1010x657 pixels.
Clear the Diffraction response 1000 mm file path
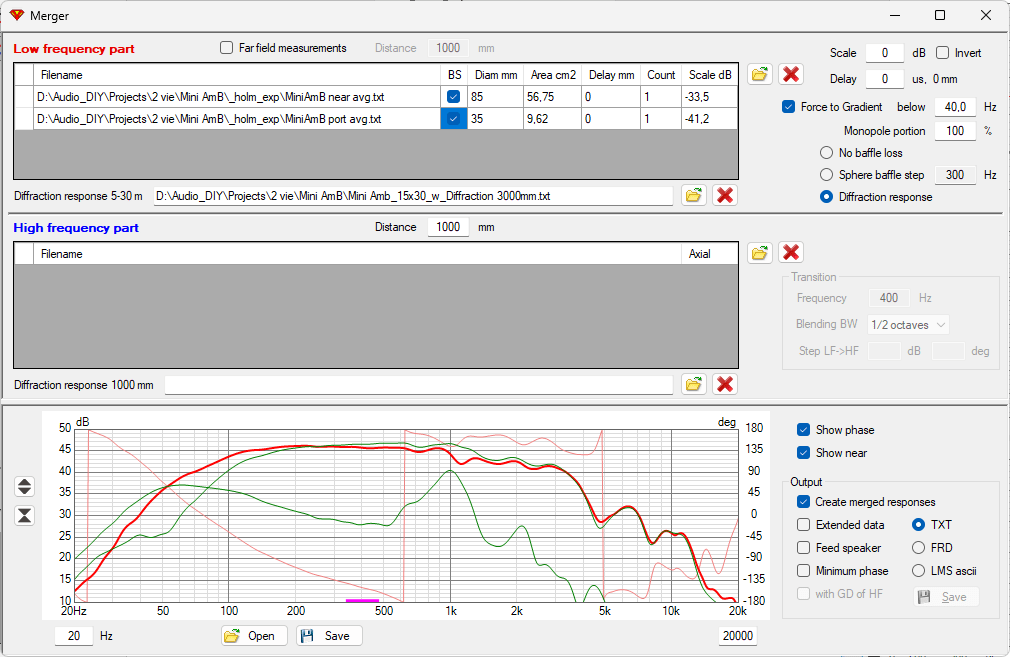[725, 385]
